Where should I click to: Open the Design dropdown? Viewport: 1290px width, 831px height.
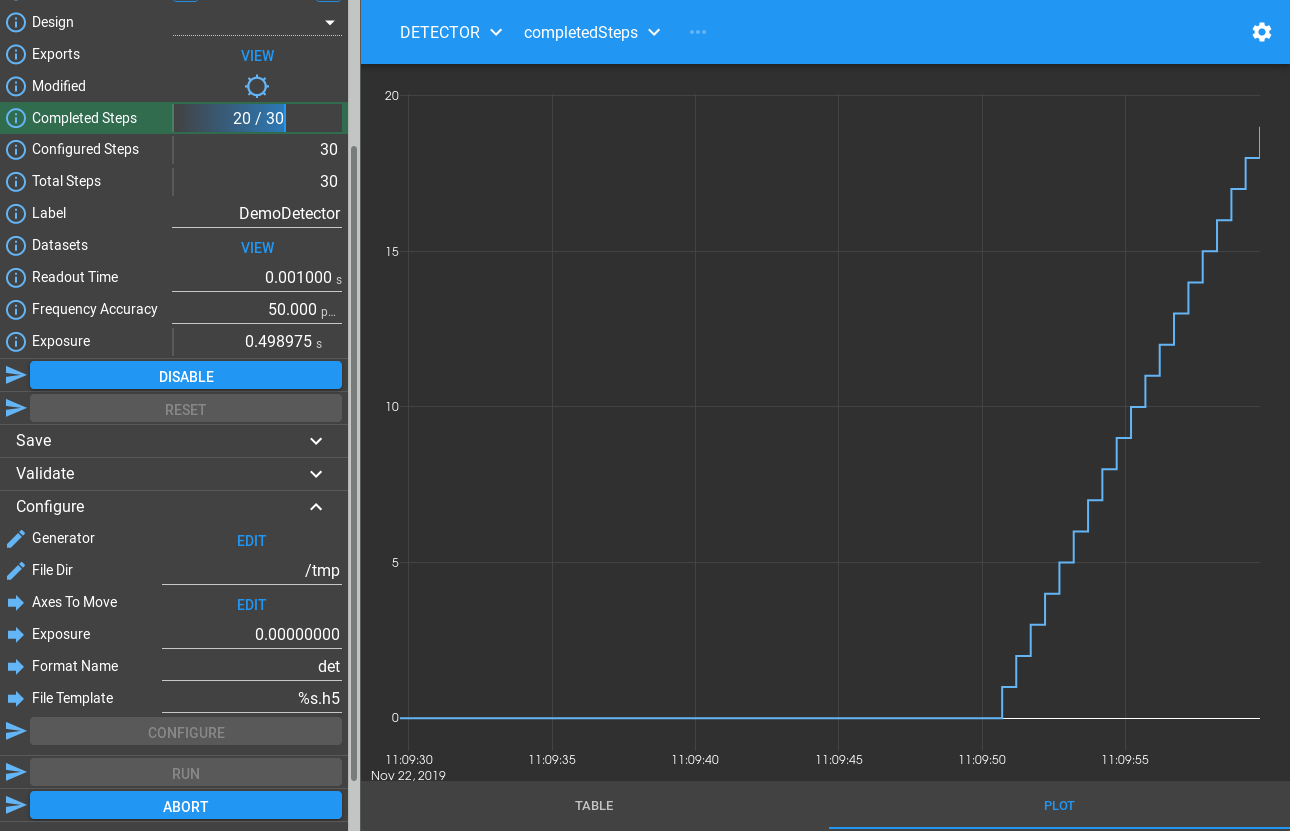pos(257,23)
